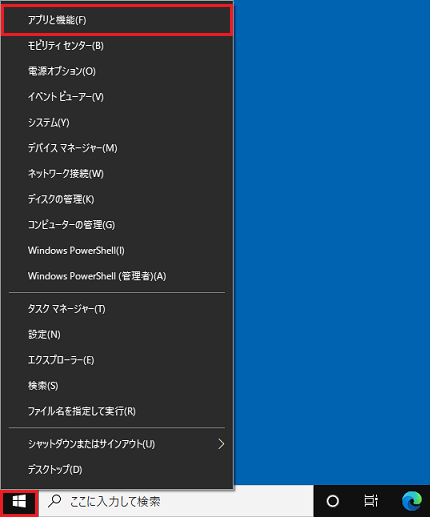Open Task View on the taskbar

pyautogui.click(x=371, y=501)
